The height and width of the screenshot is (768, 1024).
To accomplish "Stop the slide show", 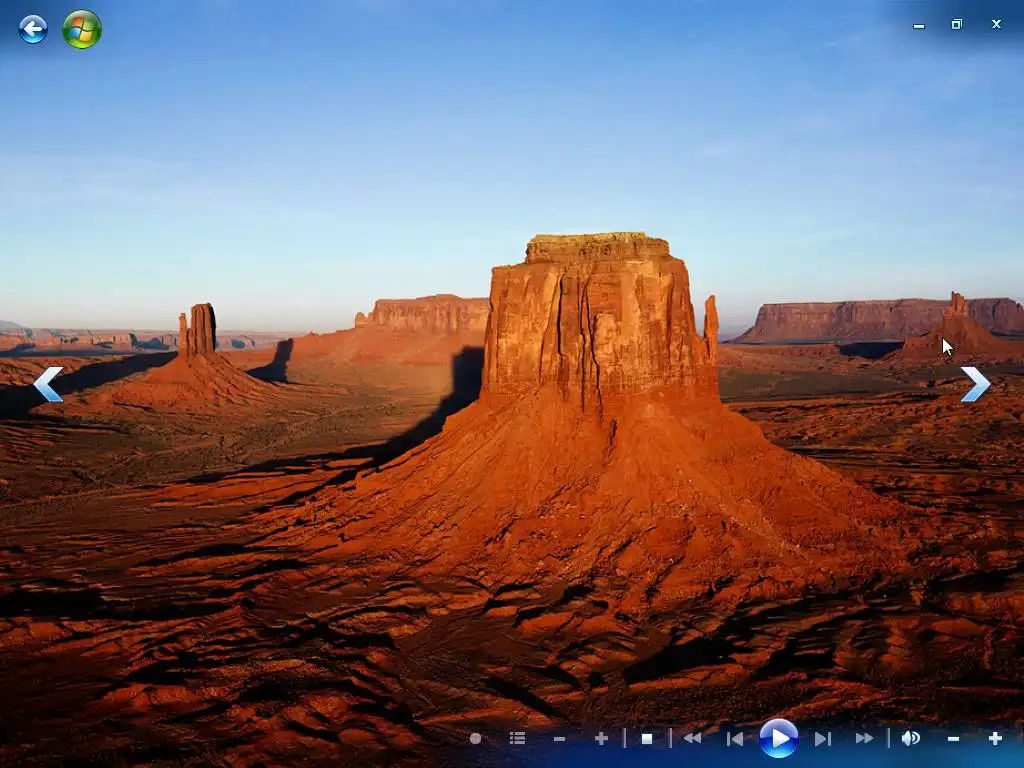I will pos(647,739).
